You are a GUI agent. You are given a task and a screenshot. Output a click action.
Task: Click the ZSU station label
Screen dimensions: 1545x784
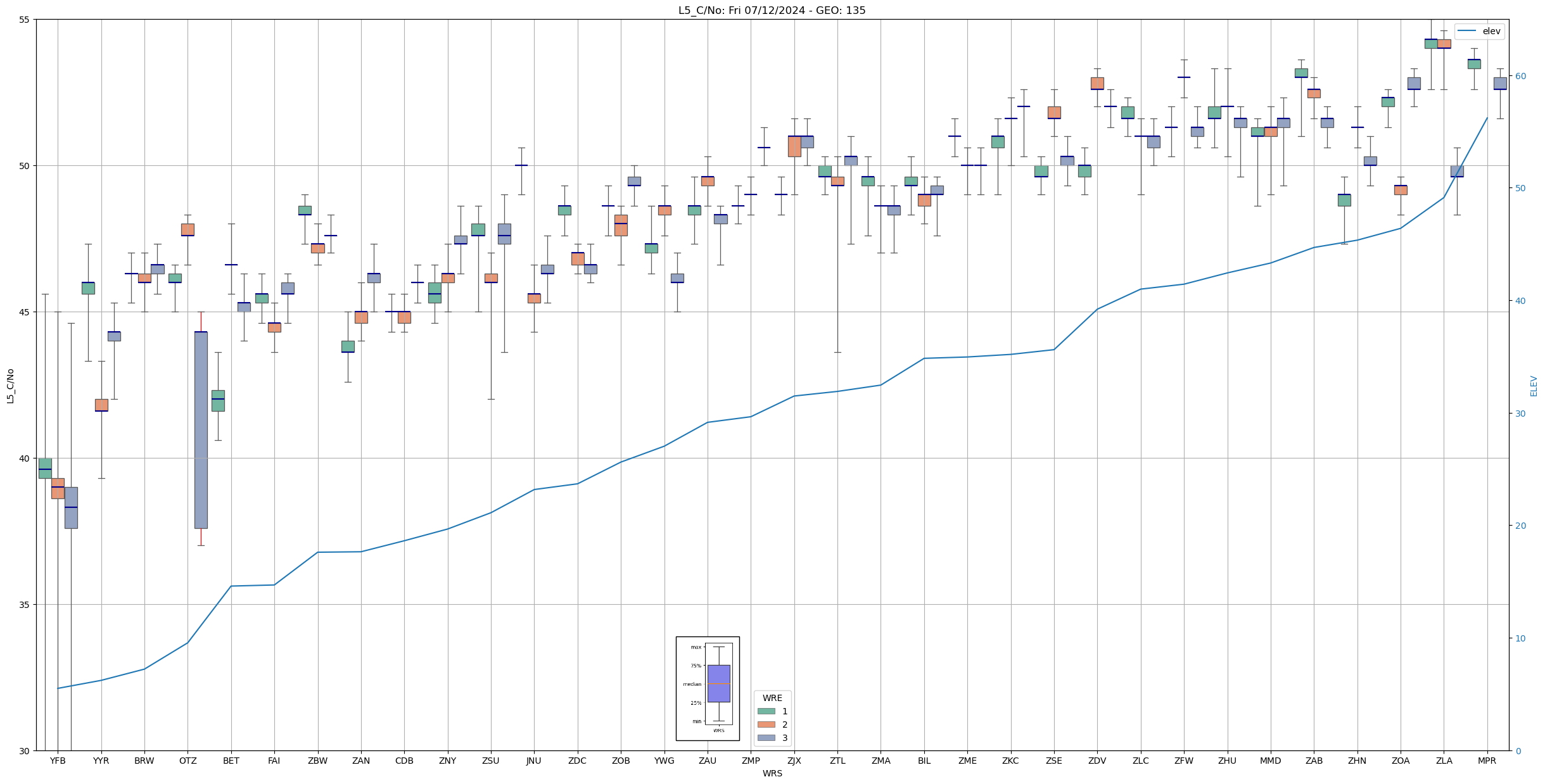tap(491, 761)
